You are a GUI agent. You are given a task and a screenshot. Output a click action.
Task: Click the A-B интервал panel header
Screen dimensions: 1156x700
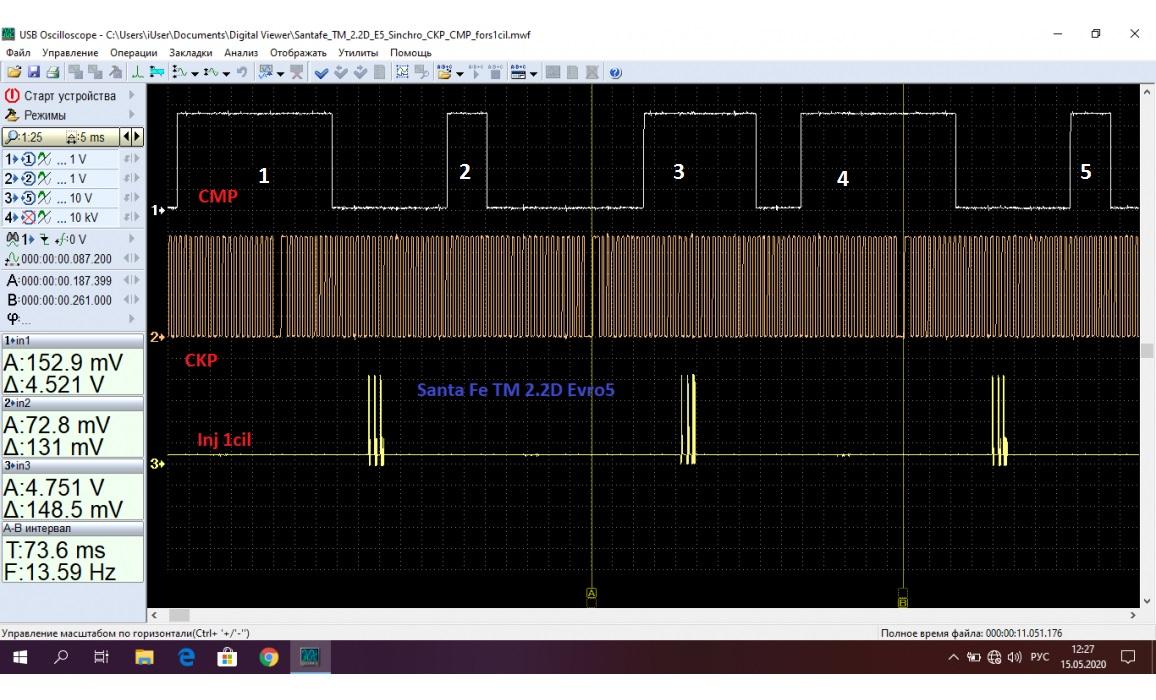[x=72, y=528]
